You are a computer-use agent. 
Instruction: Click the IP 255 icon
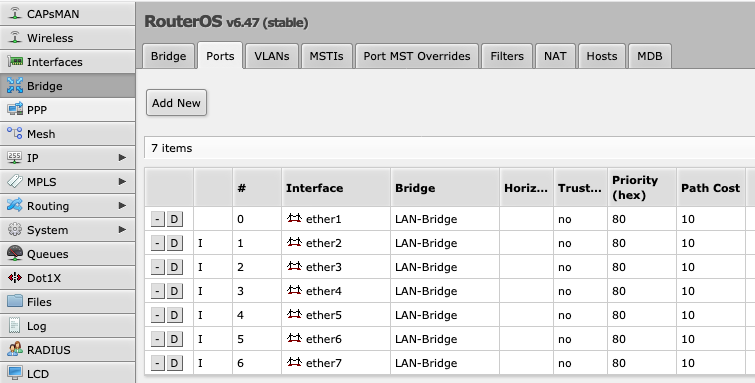[x=15, y=158]
